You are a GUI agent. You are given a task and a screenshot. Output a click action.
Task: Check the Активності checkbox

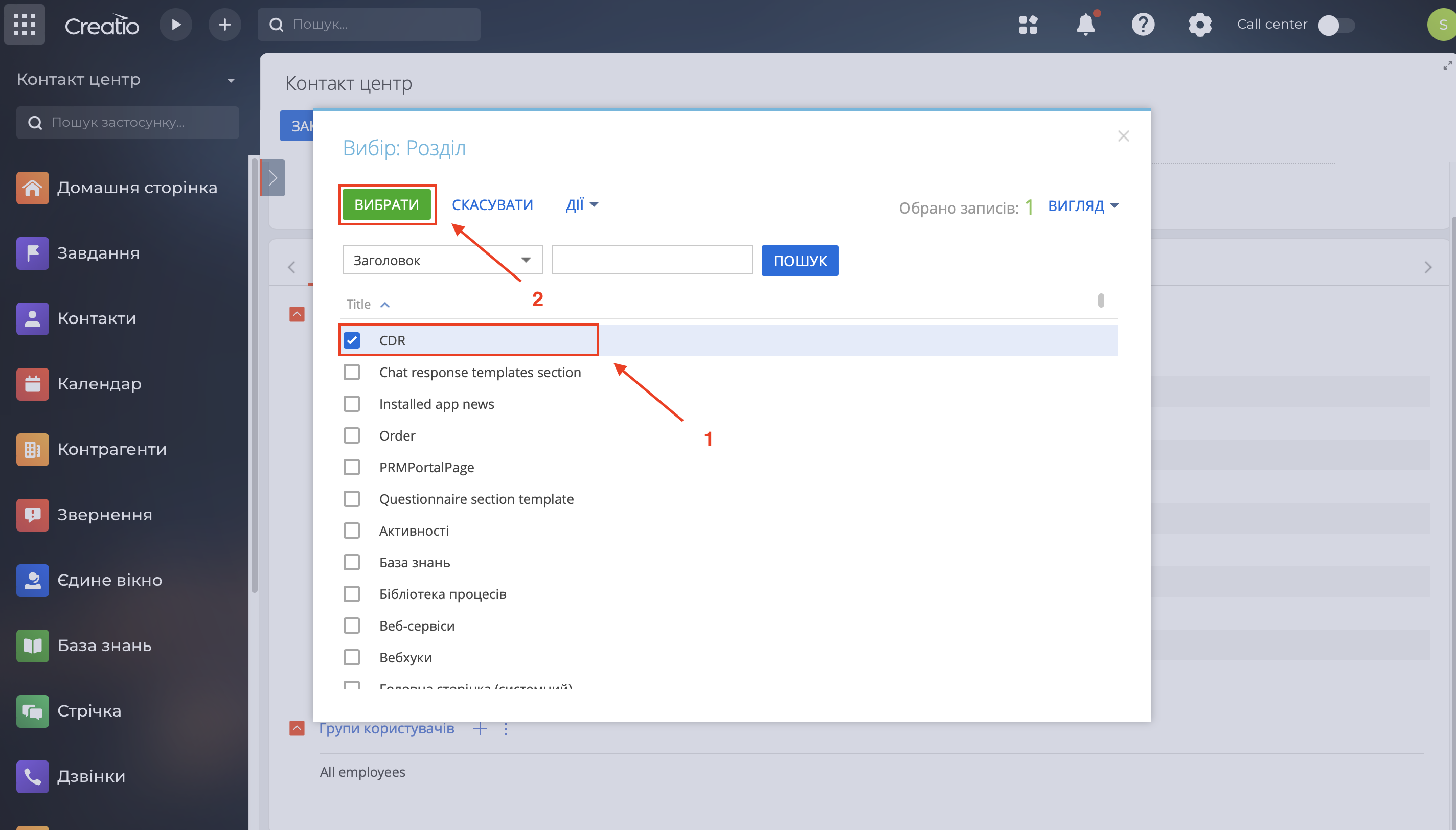point(352,531)
